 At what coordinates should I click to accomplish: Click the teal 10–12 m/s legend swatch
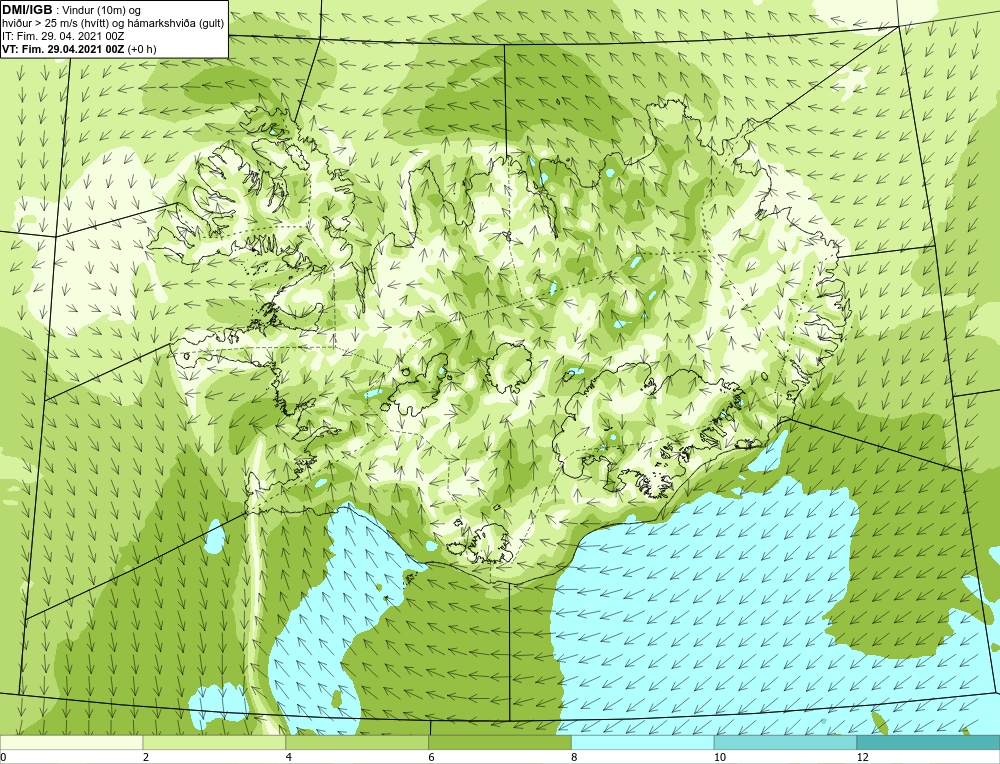pos(786,742)
